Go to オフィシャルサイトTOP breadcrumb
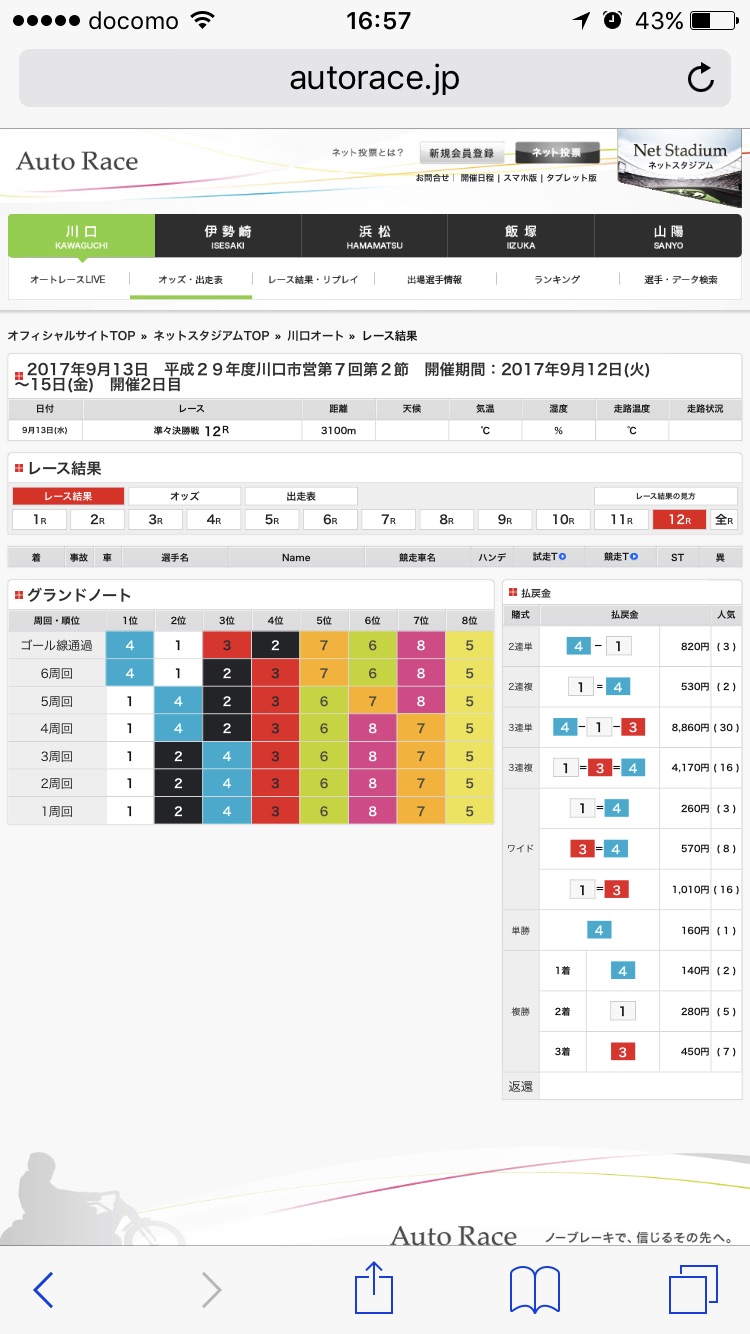Screen dimensions: 750x1334 [x=72, y=336]
